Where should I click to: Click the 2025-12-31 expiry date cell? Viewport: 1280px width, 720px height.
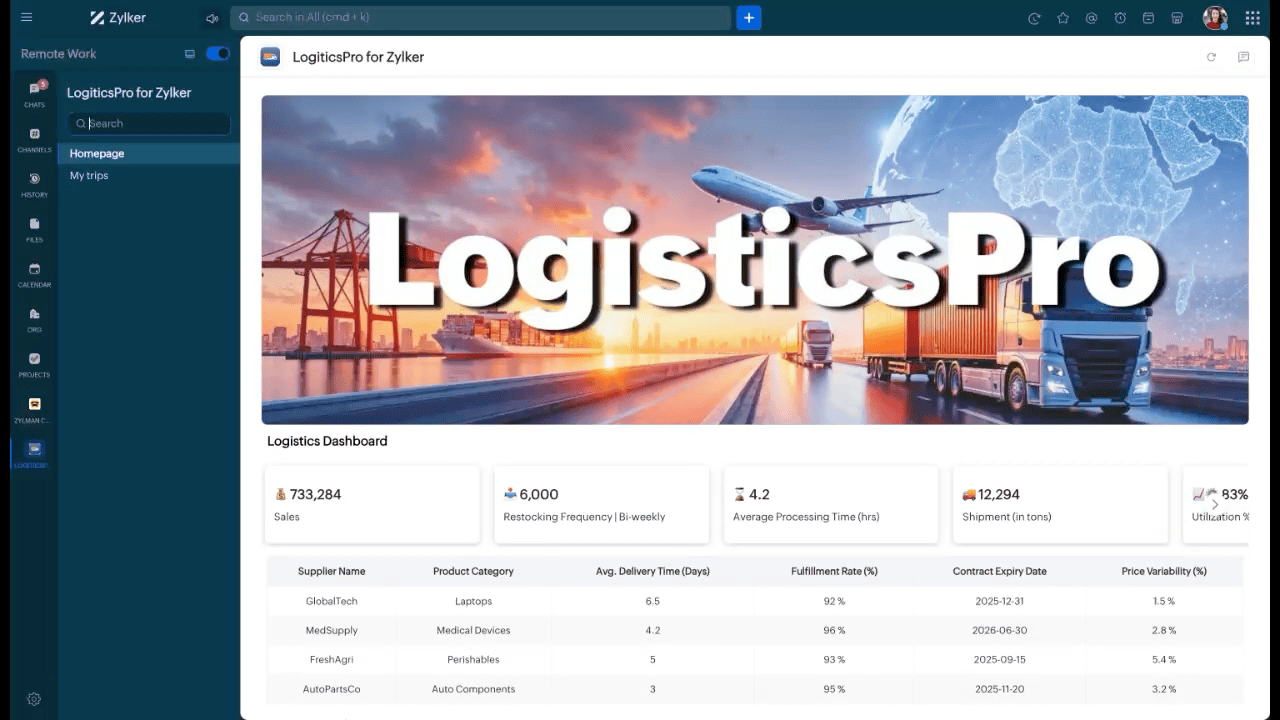[1000, 601]
